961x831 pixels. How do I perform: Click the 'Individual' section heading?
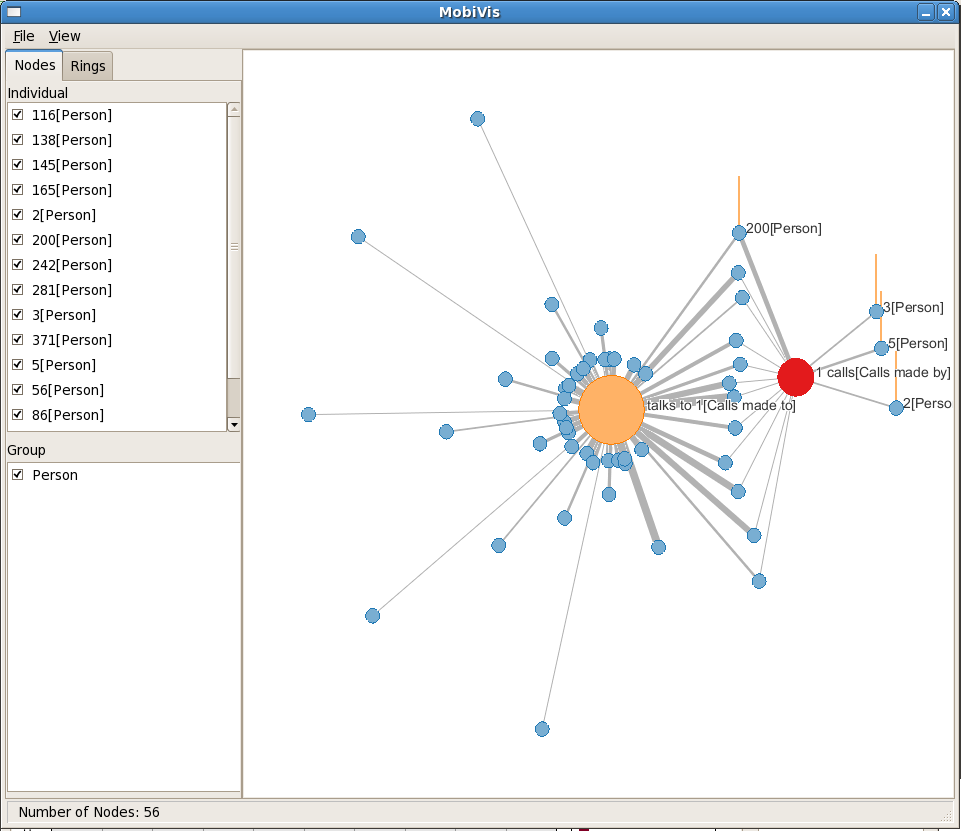tap(37, 93)
